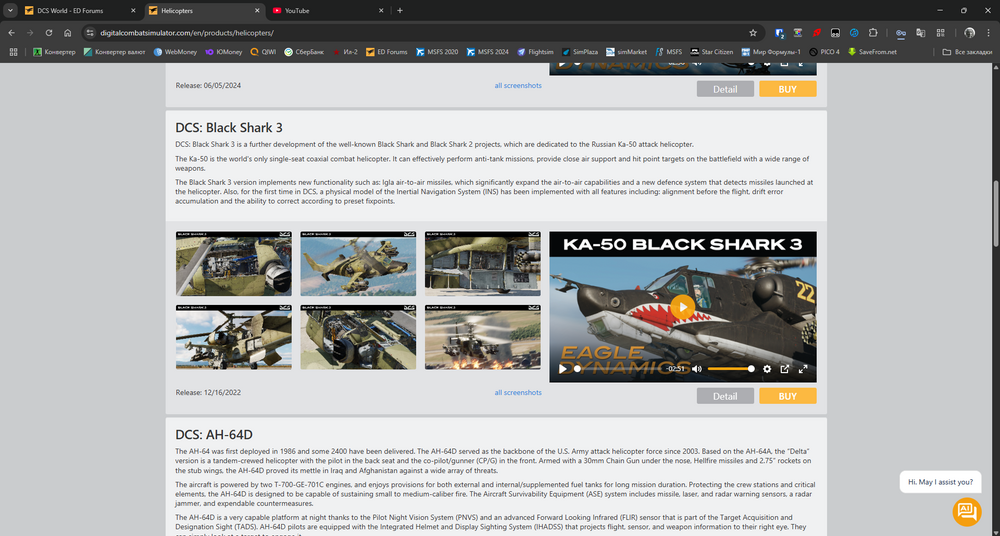Screen dimensions: 1000x536
Task: Open the Ил-2 bookmark
Action: coord(346,52)
